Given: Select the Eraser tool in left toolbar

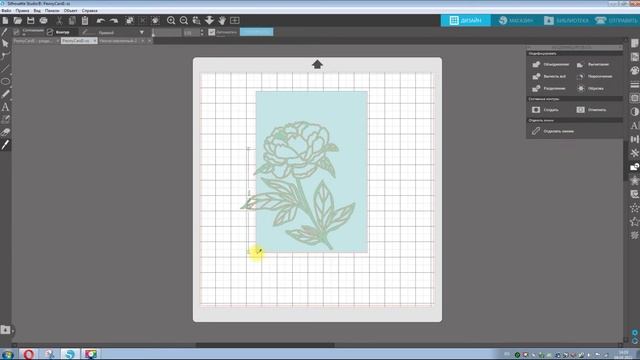Looking at the screenshot, I should click(x=5, y=132).
